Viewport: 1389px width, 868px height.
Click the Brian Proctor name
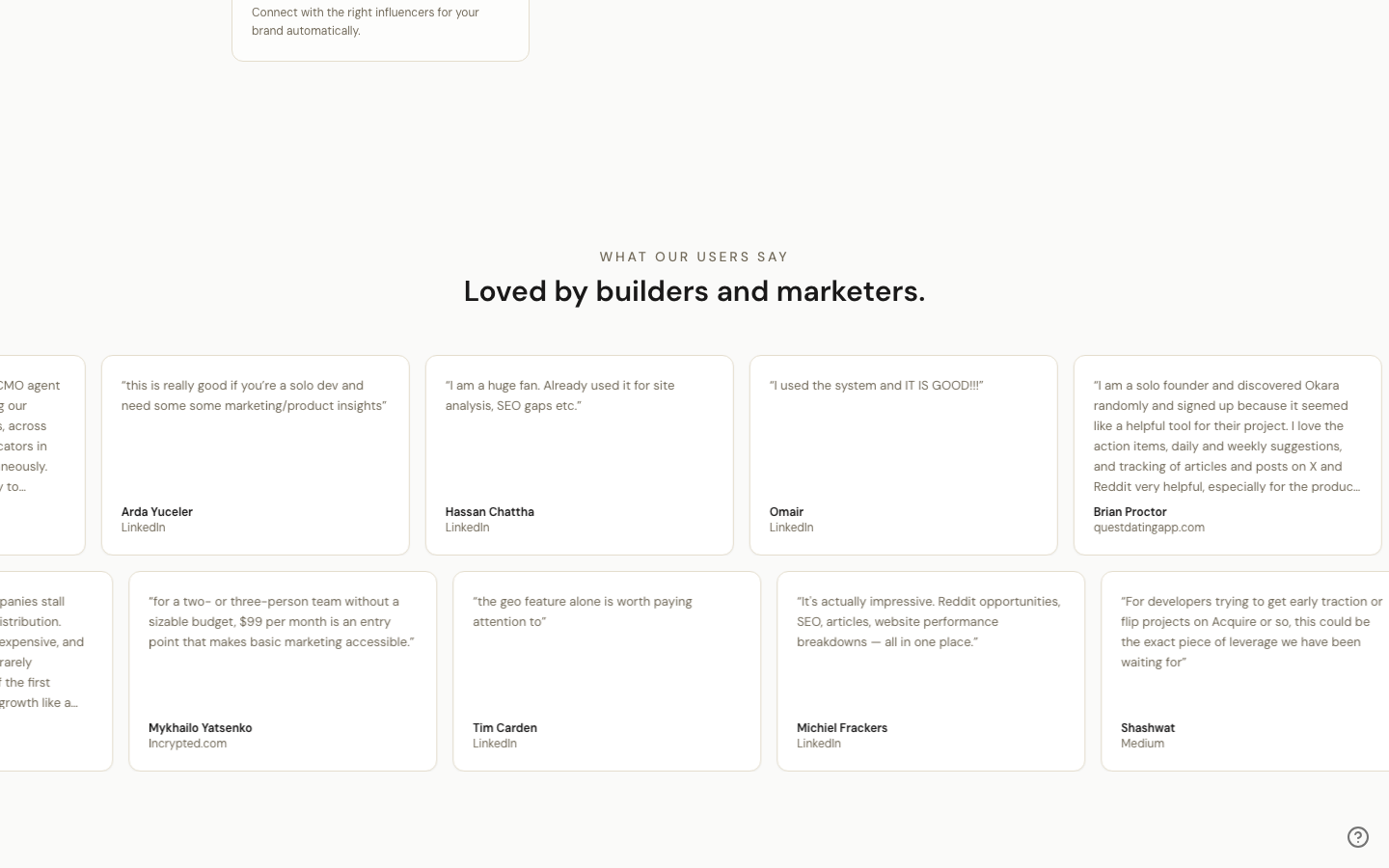(x=1130, y=512)
